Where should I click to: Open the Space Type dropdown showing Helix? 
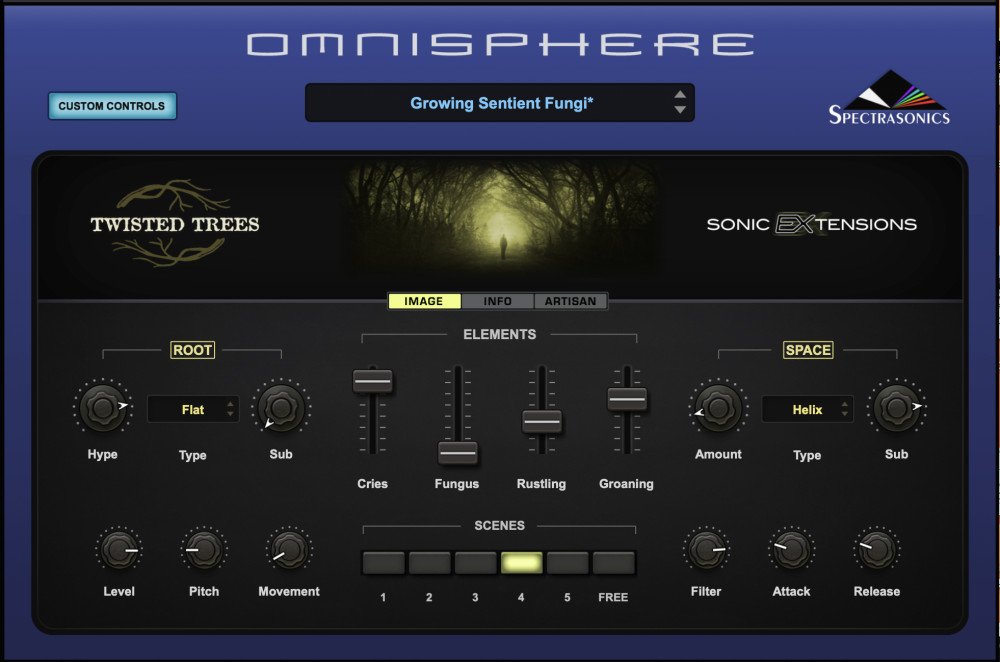click(807, 409)
